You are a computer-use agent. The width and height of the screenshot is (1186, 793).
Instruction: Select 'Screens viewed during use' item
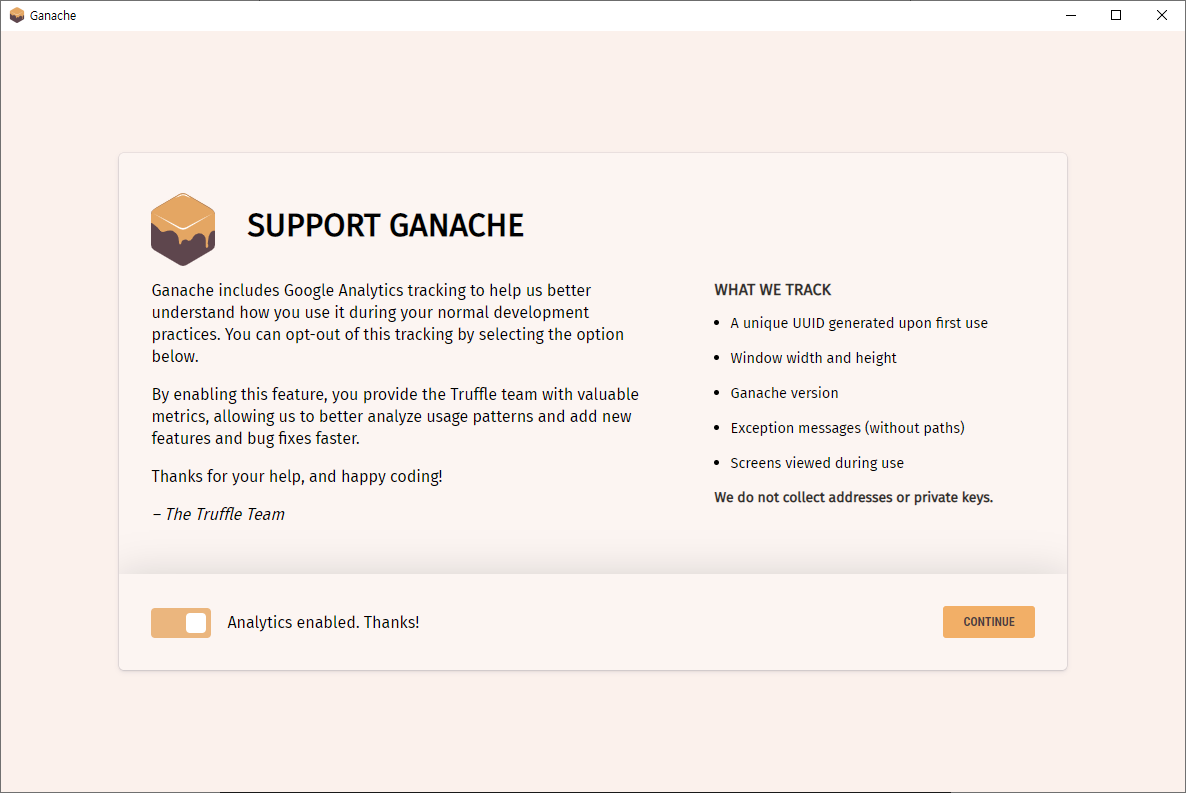click(817, 463)
